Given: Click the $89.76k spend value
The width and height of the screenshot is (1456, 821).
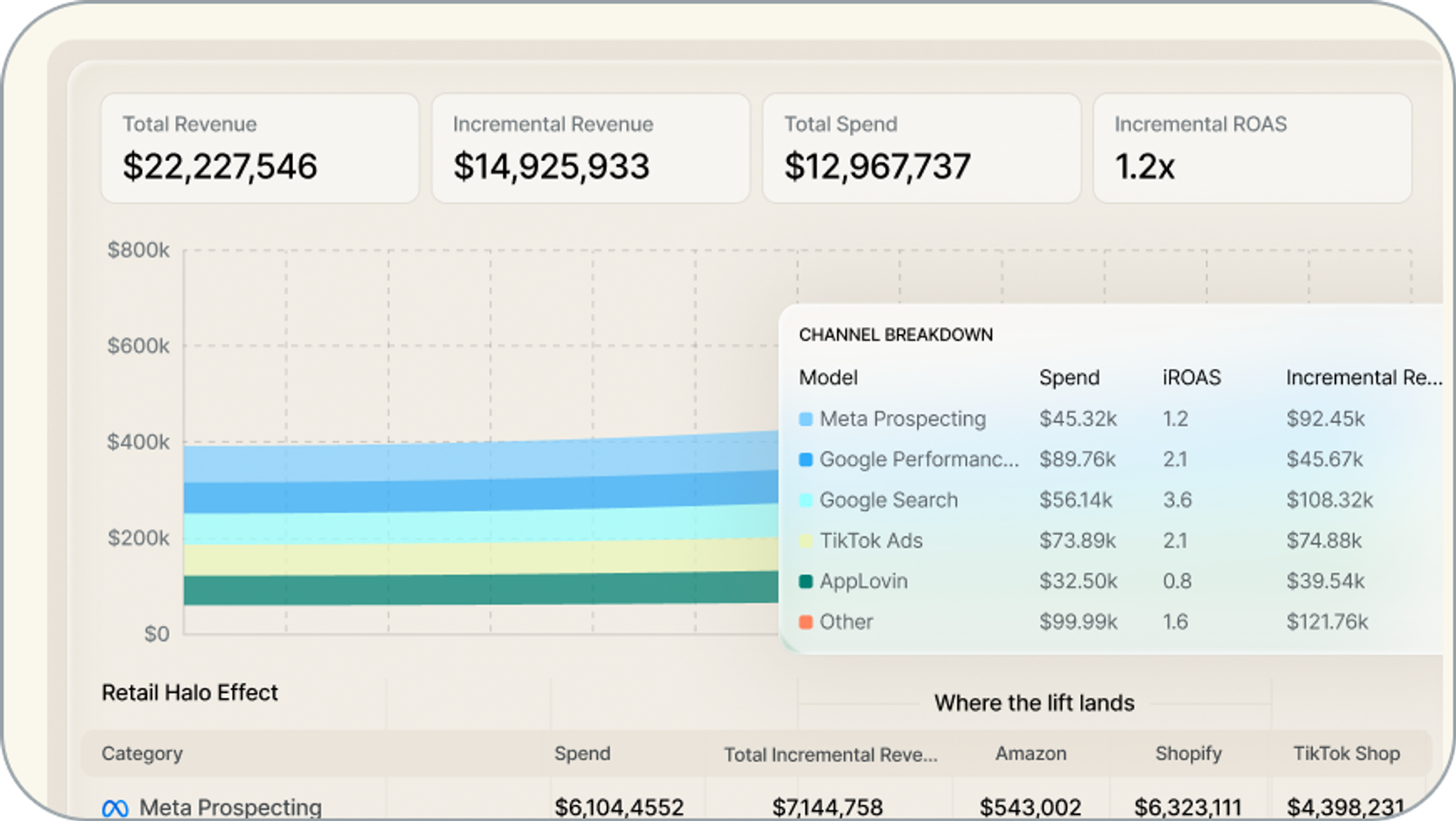Looking at the screenshot, I should 1077,459.
